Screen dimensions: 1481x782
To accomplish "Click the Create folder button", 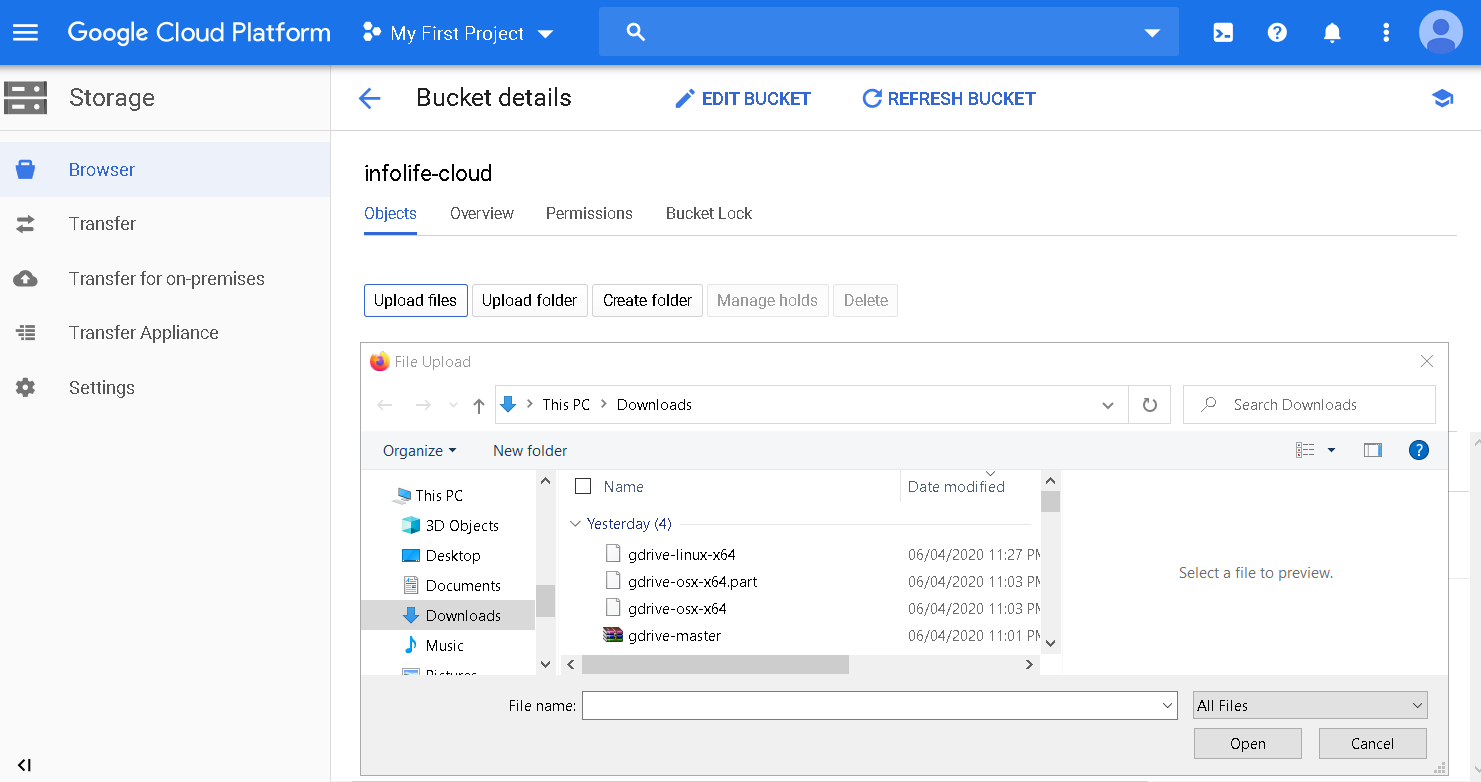I will (x=647, y=300).
